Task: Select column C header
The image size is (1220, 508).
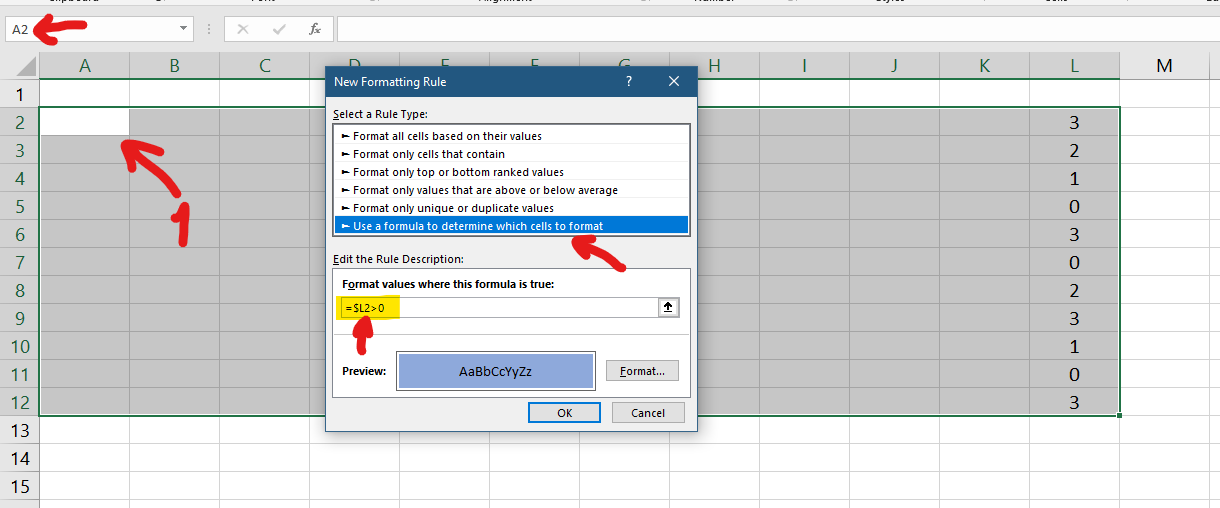Action: pos(265,66)
